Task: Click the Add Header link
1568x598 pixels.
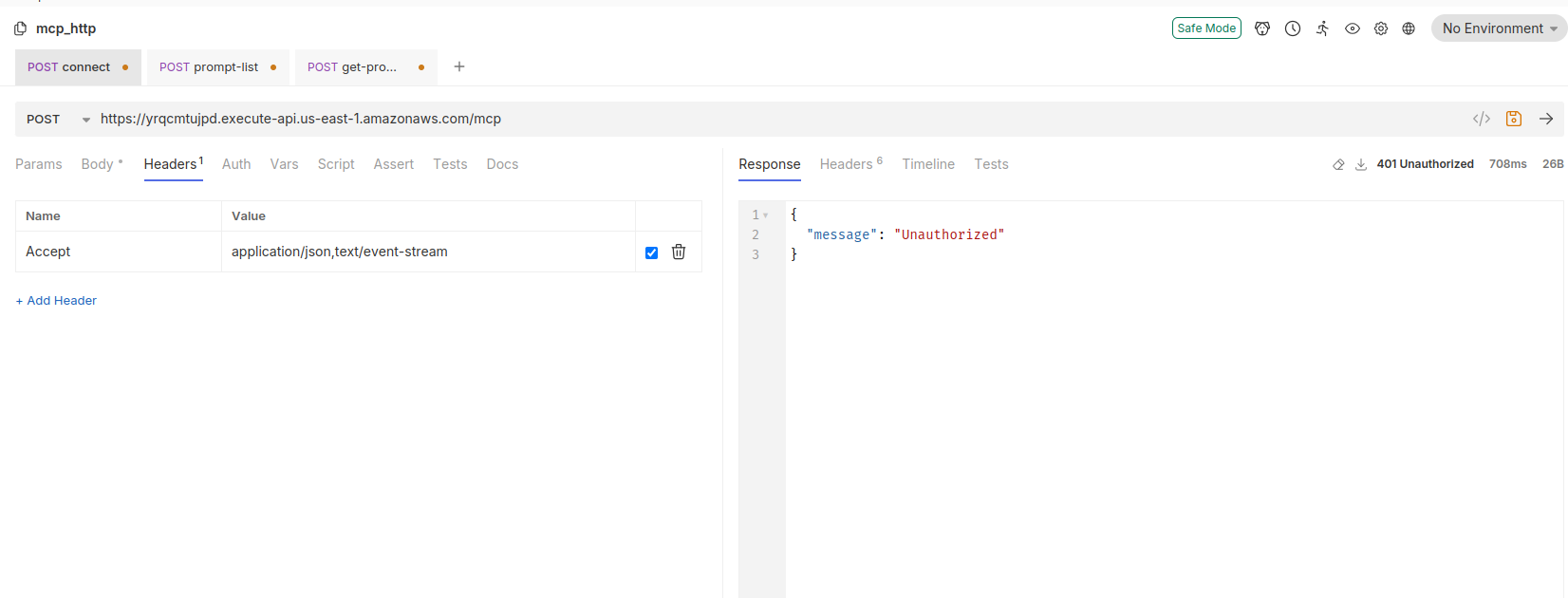Action: pyautogui.click(x=56, y=301)
